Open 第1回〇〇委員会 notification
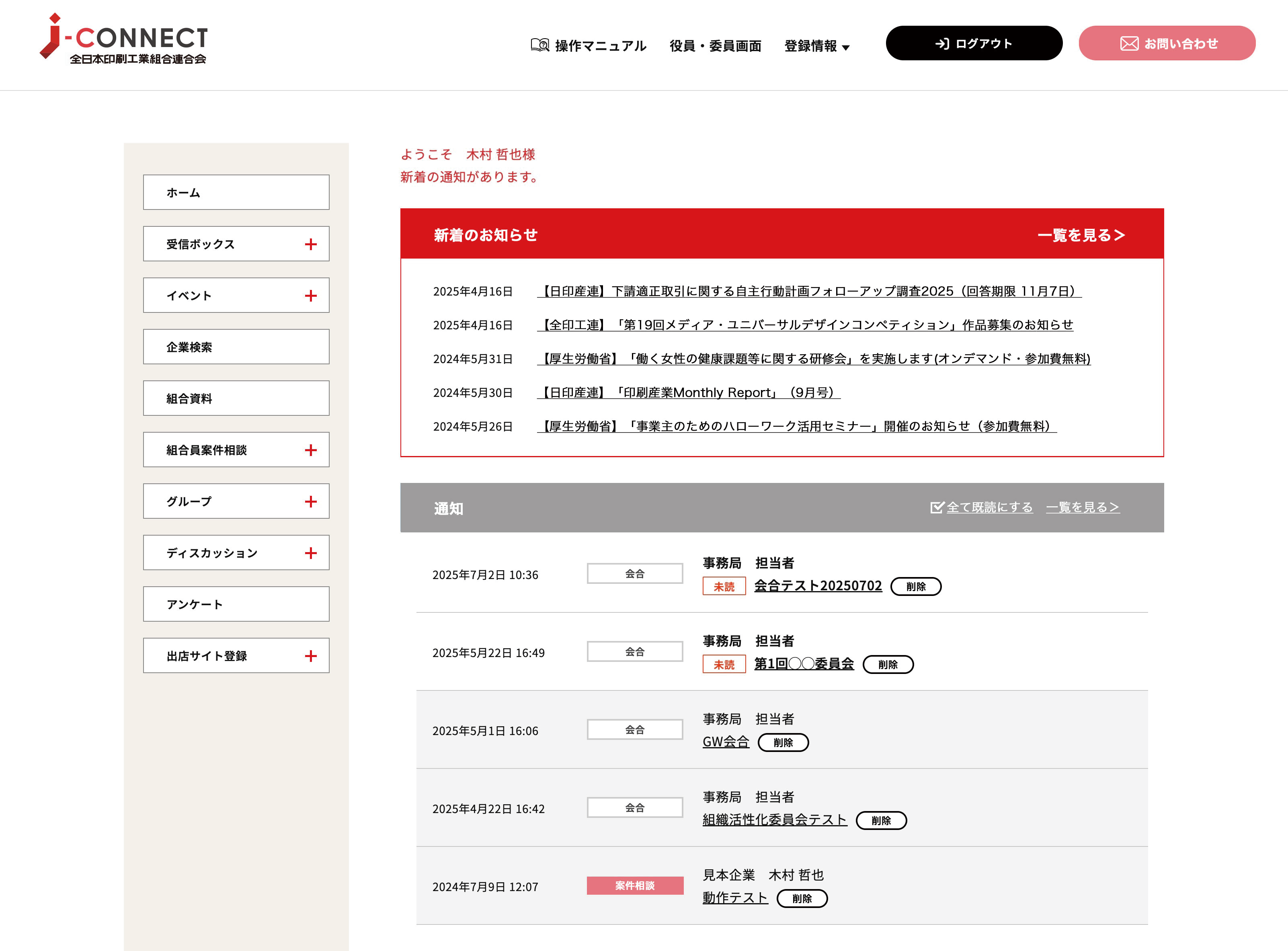 (x=804, y=664)
